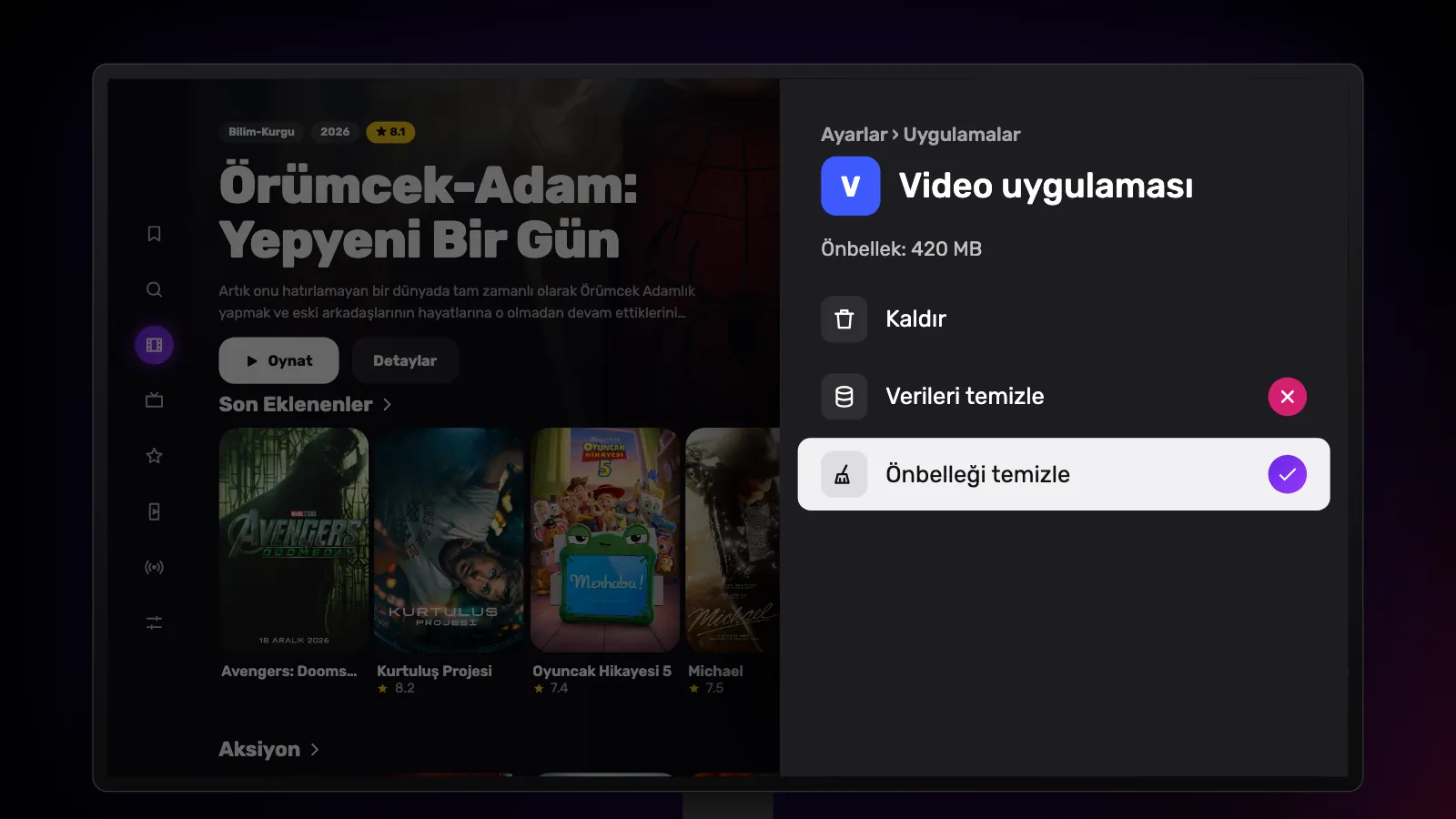Click the 2026 year tag
This screenshot has height=819, width=1456.
click(x=335, y=132)
